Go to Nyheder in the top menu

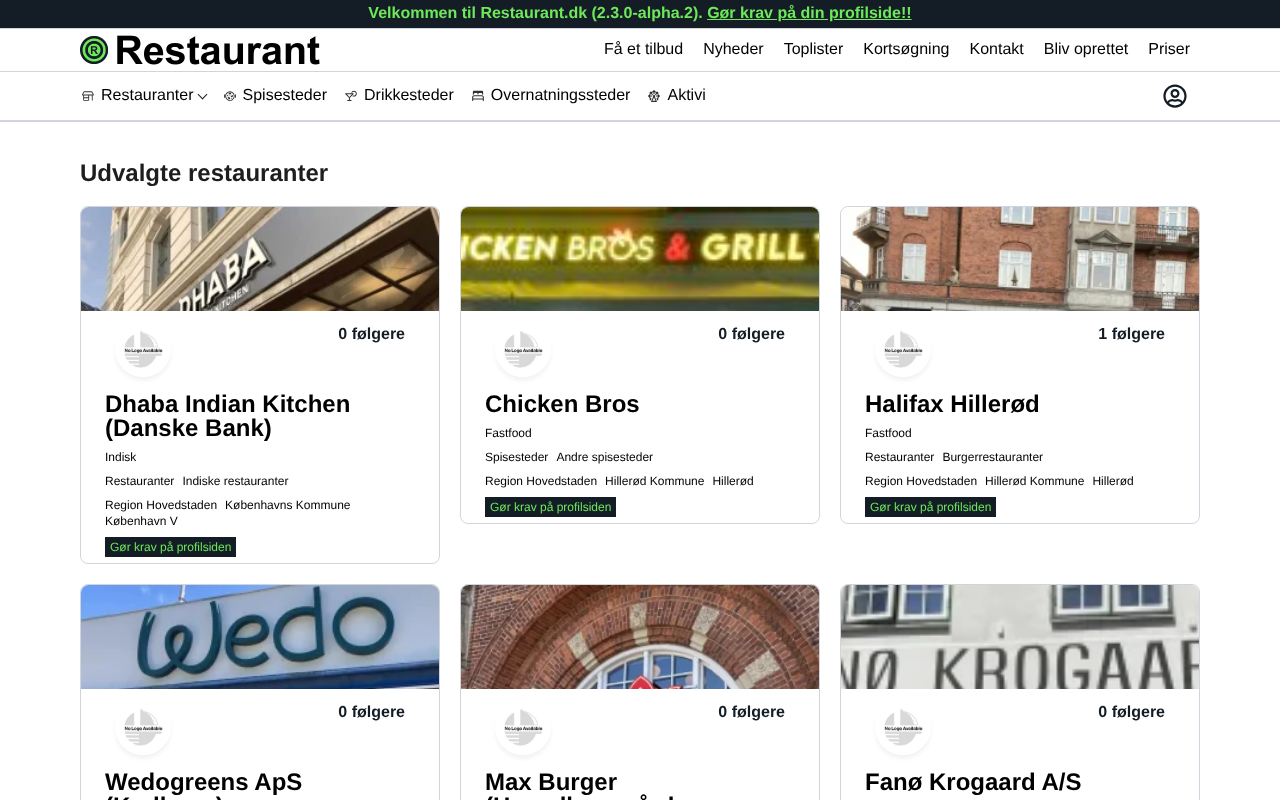pyautogui.click(x=733, y=49)
